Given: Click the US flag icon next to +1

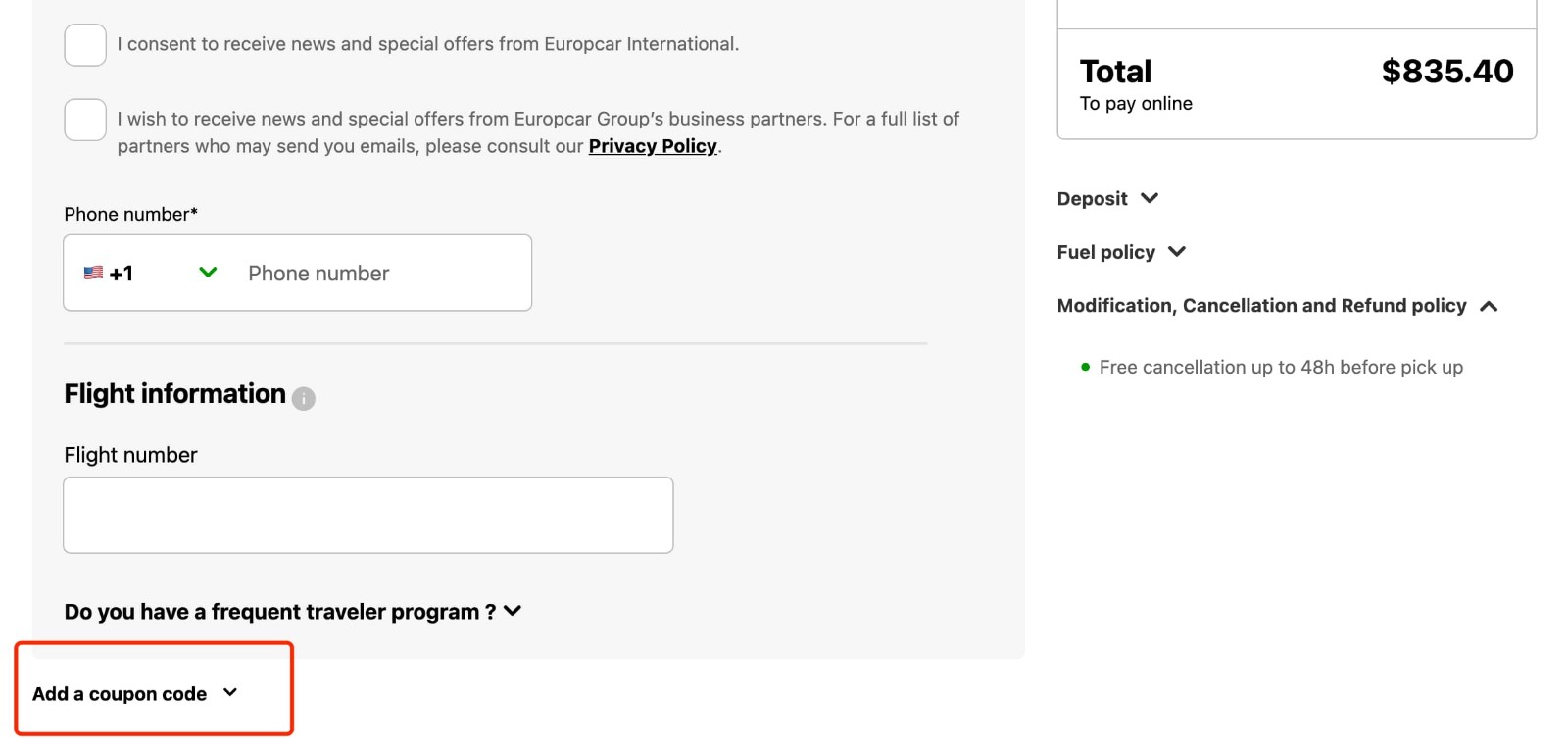Looking at the screenshot, I should point(94,273).
